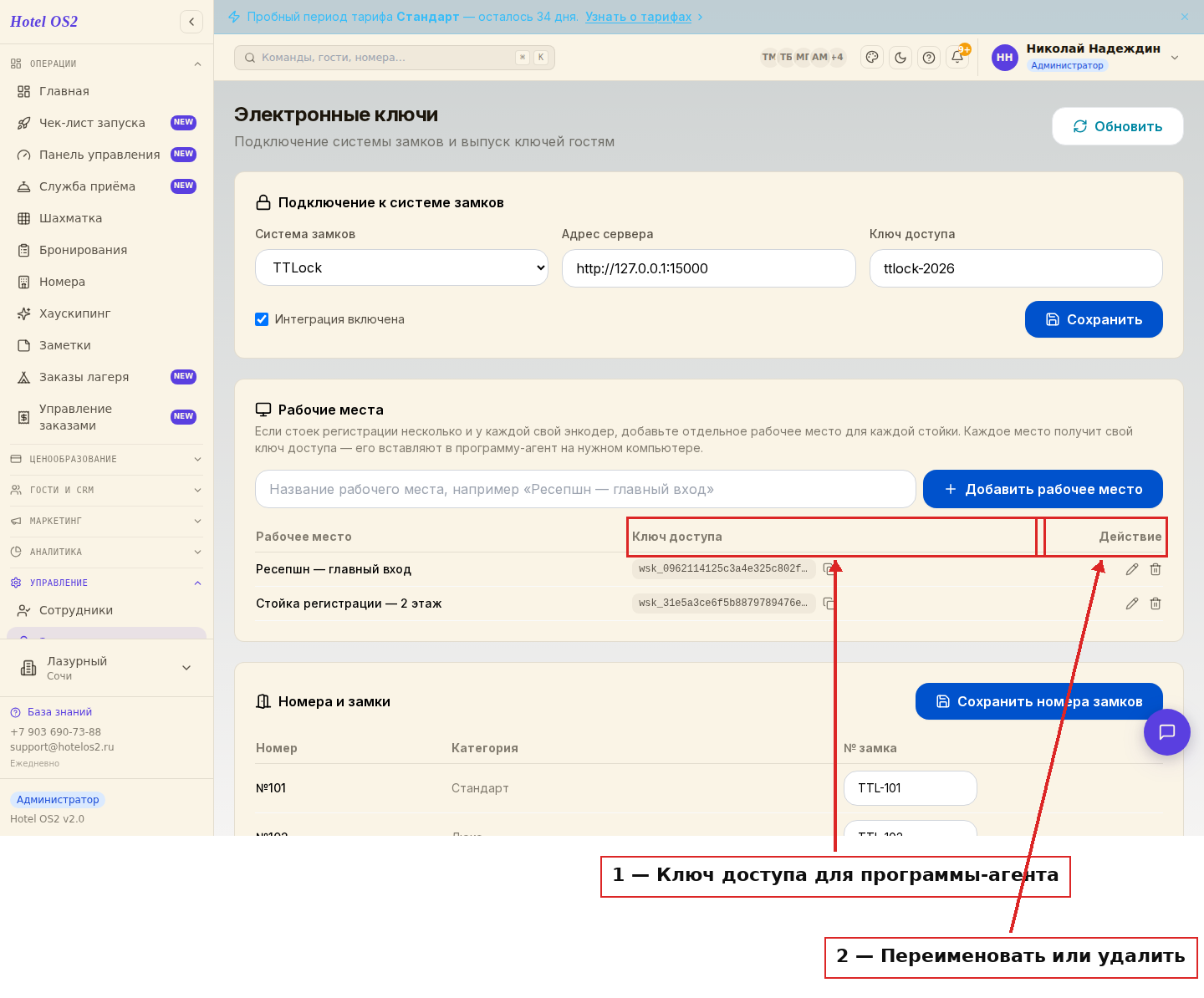Copy access key for Ресепшн — главный вход
Screen dimensions: 1204x998
[x=829, y=569]
